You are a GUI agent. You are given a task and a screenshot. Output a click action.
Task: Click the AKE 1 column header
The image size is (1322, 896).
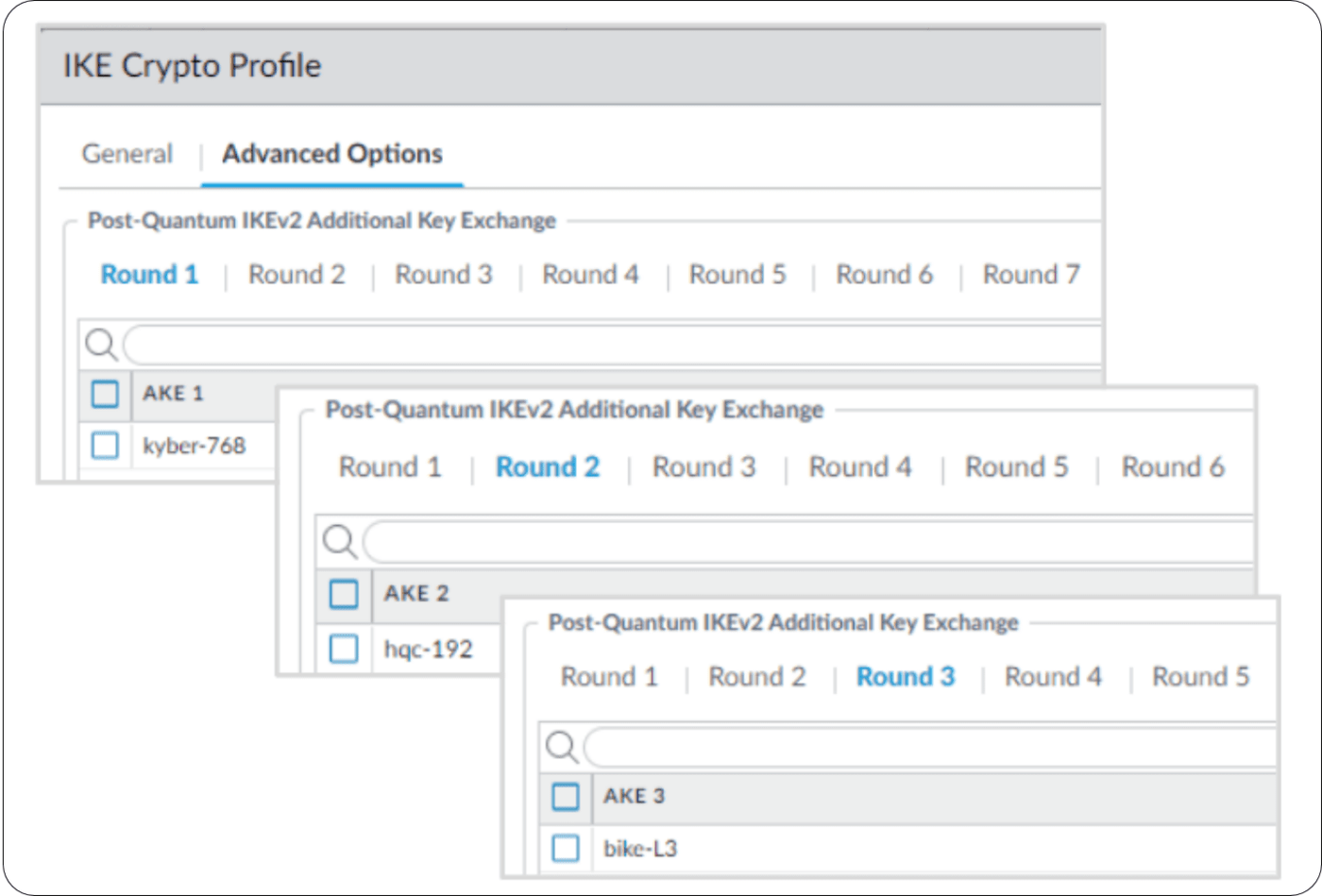pos(173,394)
